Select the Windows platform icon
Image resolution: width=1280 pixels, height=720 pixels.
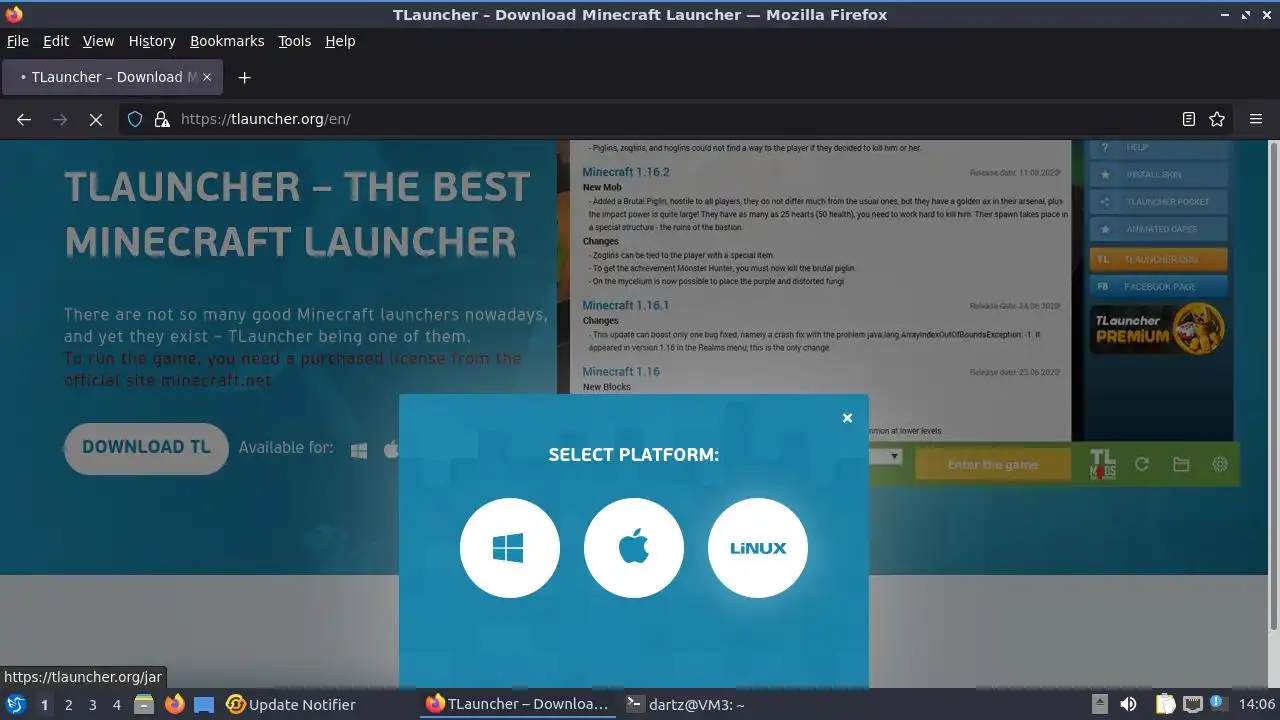click(510, 548)
